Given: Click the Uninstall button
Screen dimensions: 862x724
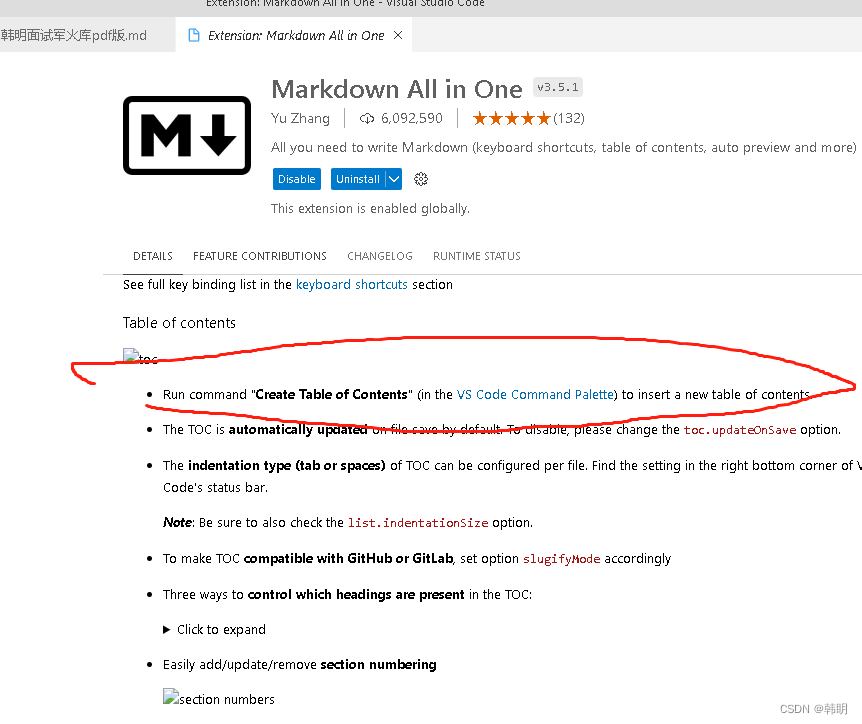Looking at the screenshot, I should pos(358,179).
